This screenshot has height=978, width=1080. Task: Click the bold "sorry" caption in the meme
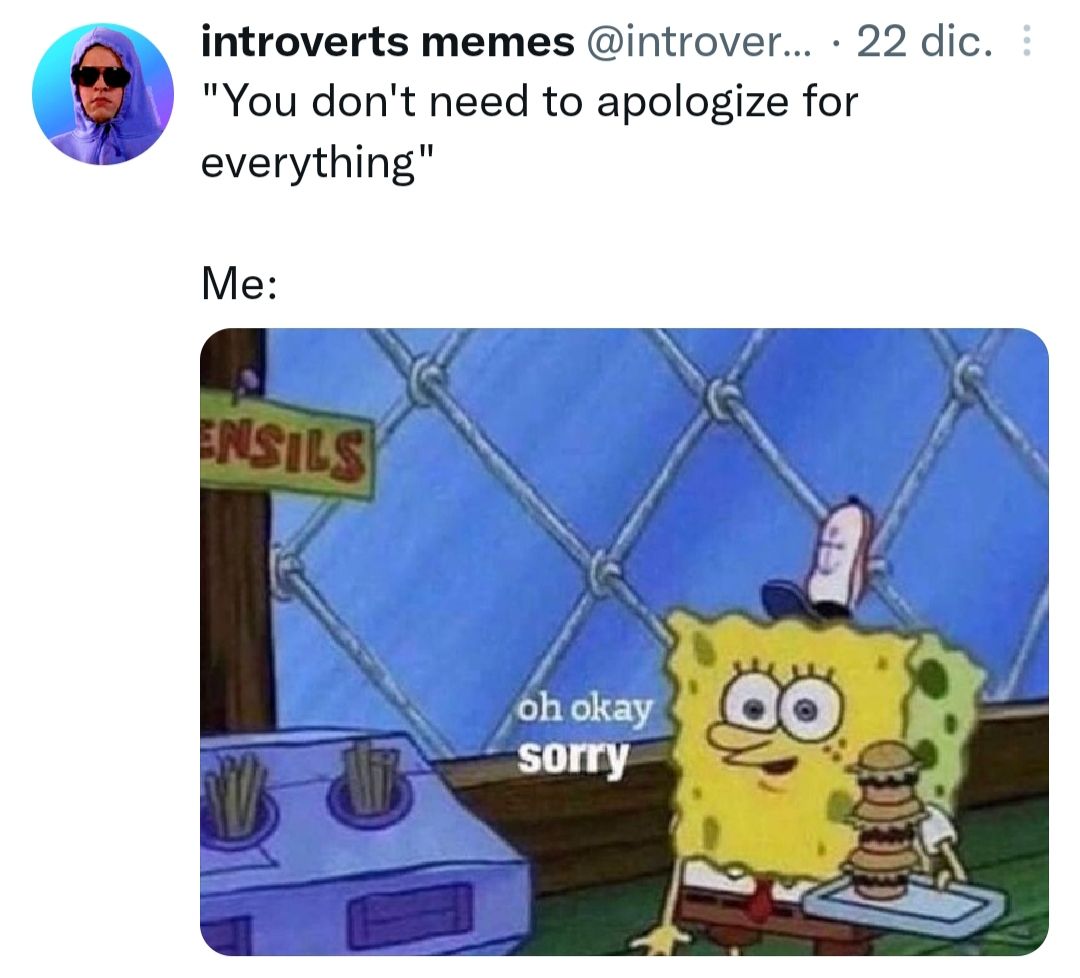(573, 756)
